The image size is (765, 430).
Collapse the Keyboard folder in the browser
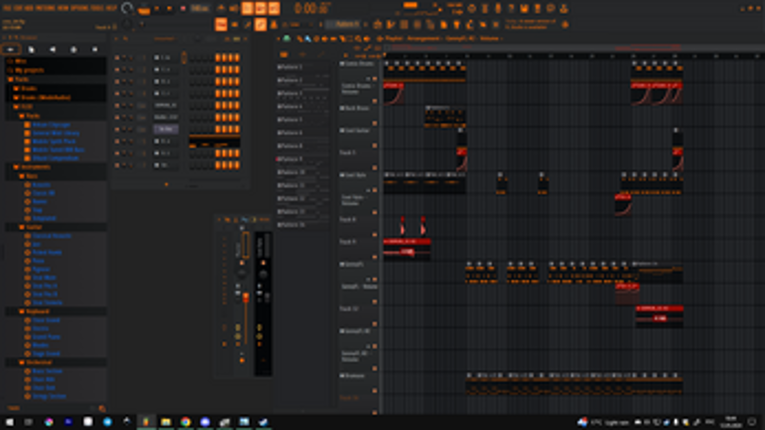pyautogui.click(x=37, y=311)
